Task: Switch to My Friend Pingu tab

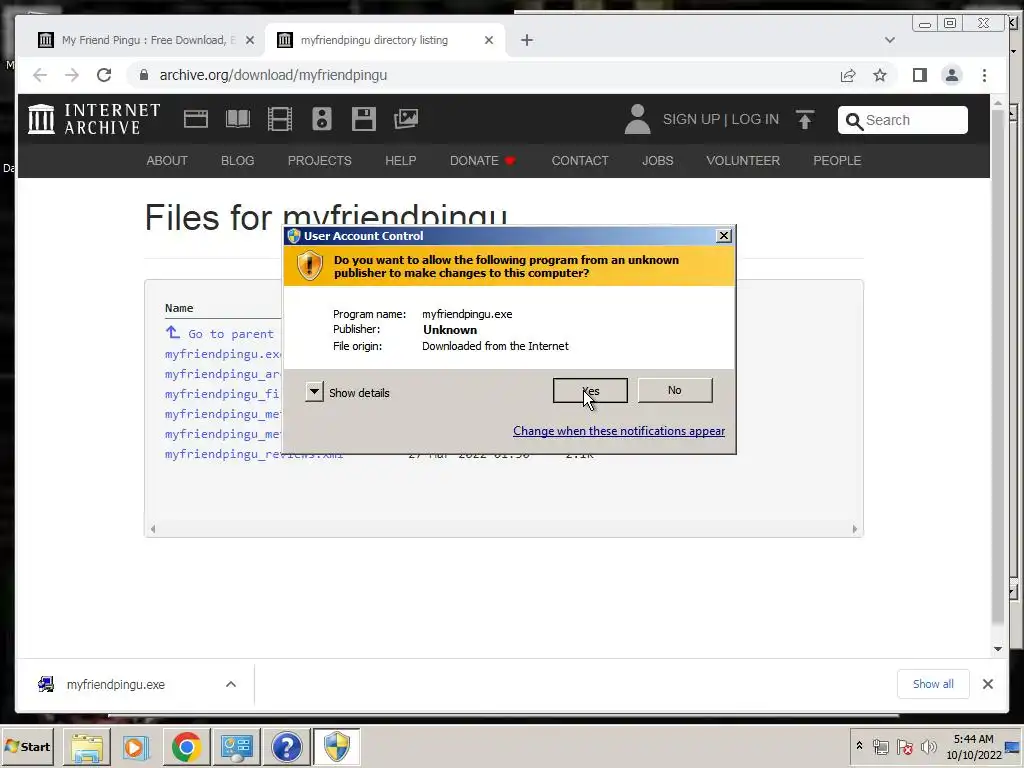Action: tap(144, 40)
